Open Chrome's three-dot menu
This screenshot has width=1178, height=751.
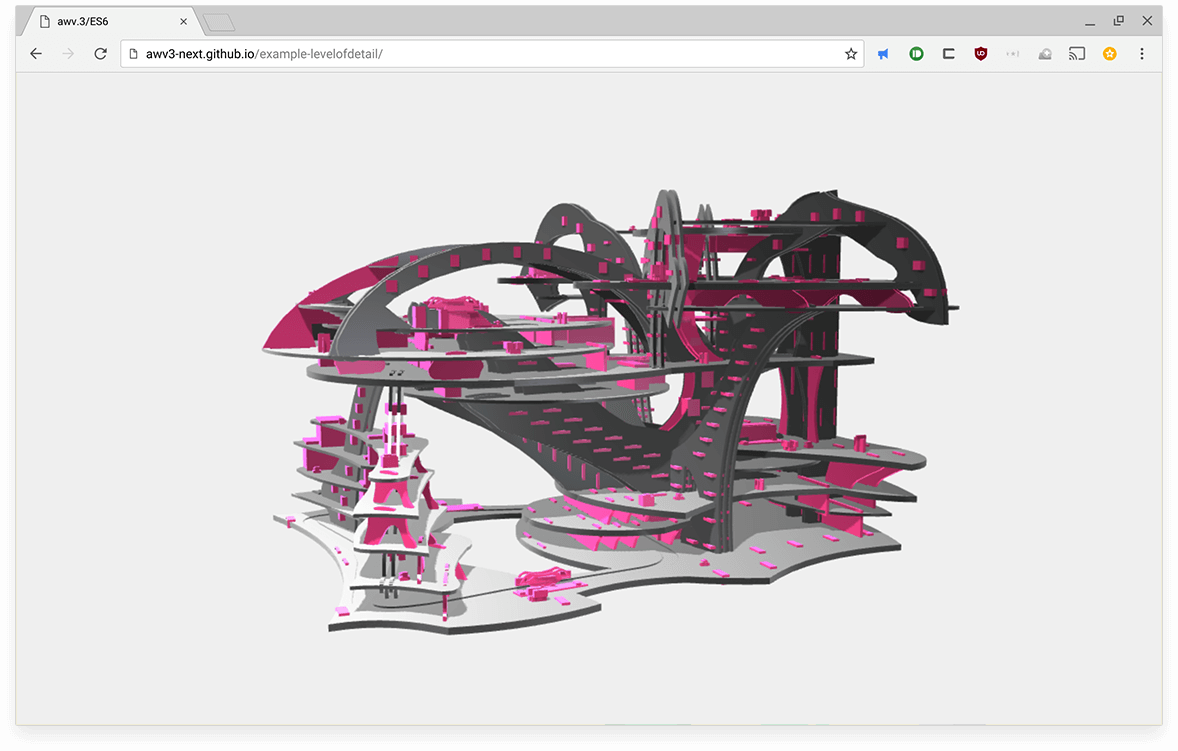(x=1142, y=54)
